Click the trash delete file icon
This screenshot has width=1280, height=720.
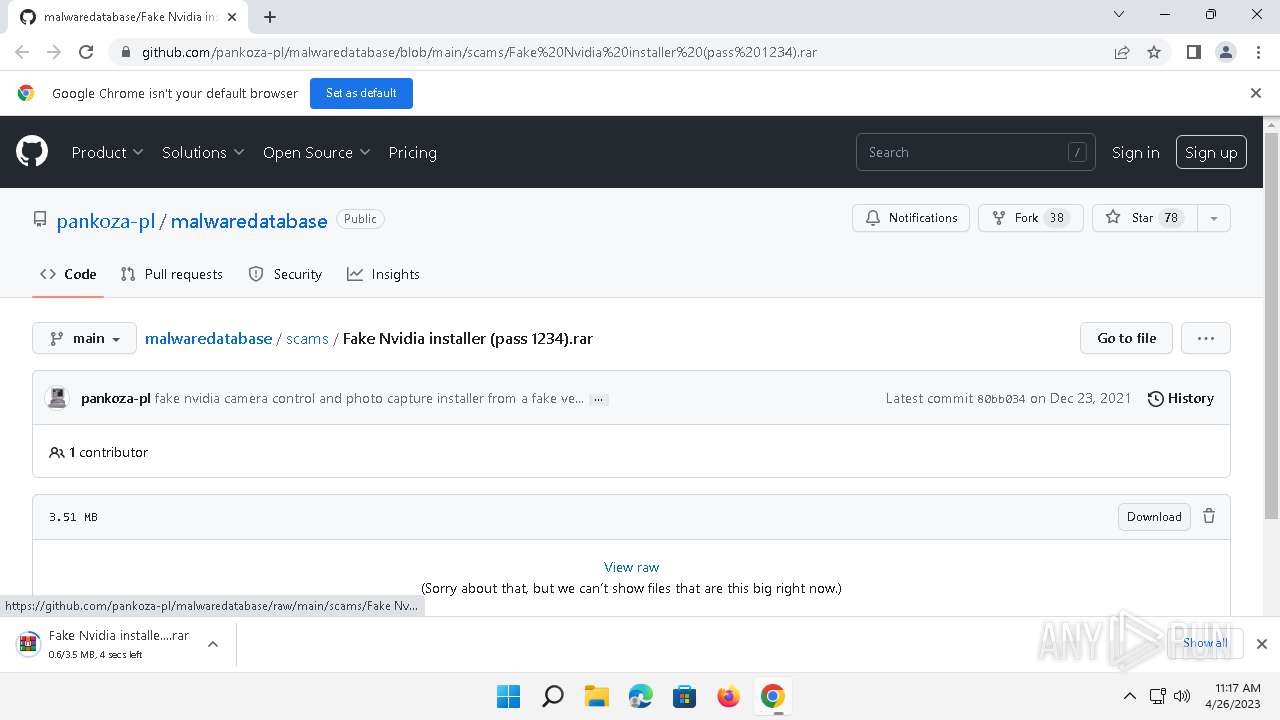[x=1209, y=516]
